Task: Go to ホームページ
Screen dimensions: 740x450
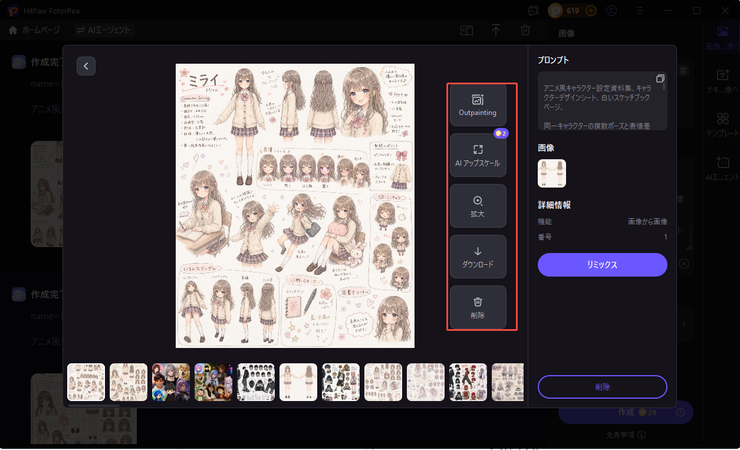Action: (34, 30)
